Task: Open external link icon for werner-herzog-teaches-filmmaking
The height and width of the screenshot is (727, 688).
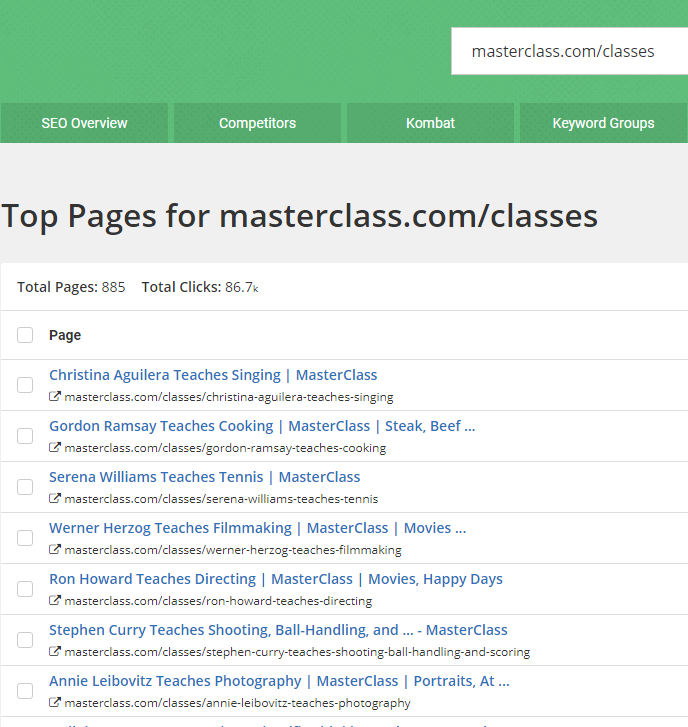Action: click(x=55, y=550)
